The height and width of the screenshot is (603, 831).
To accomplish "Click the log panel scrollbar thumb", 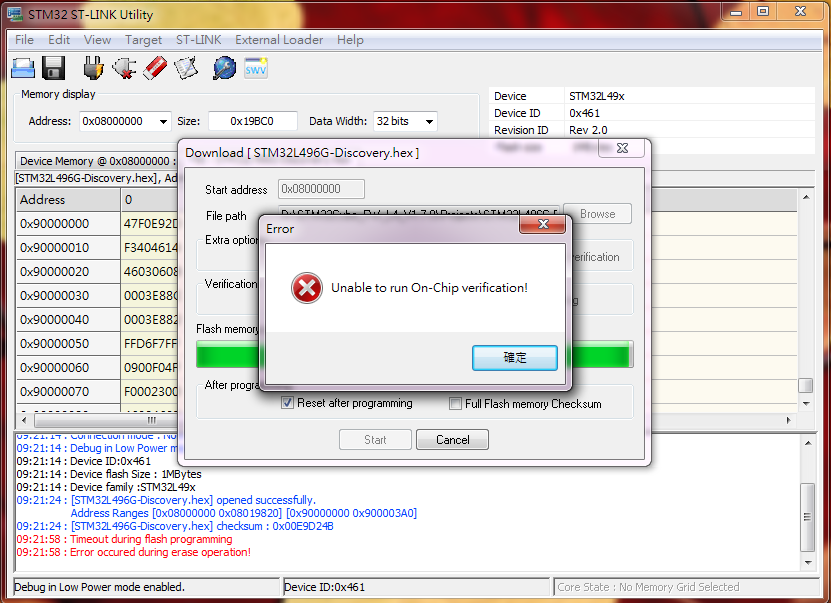I will coord(808,517).
